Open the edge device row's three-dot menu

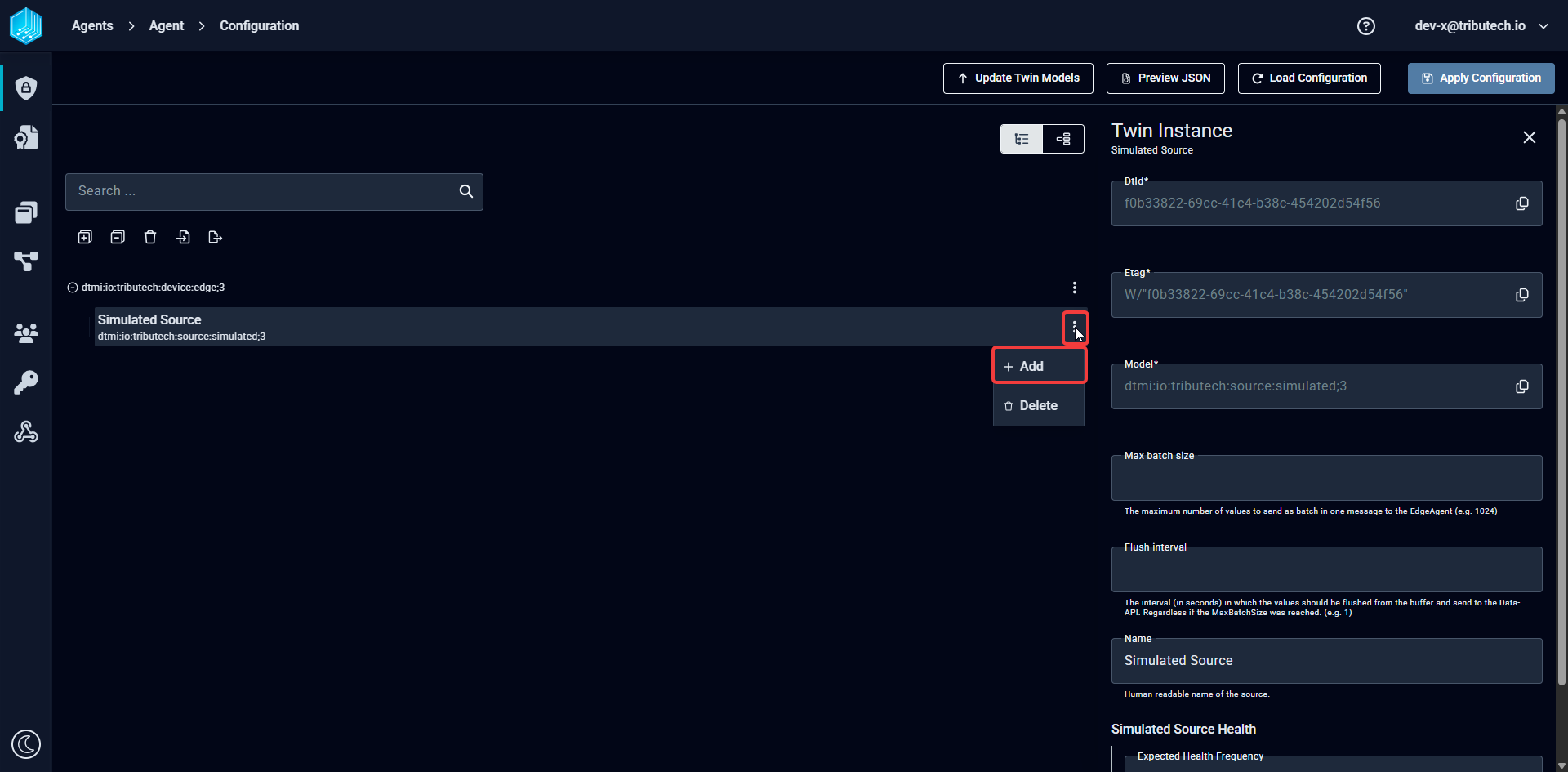pos(1075,288)
